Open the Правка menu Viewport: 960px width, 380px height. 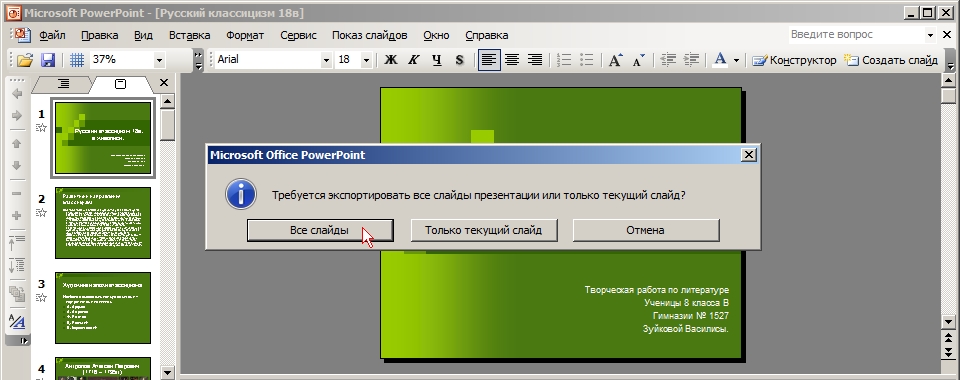pyautogui.click(x=100, y=35)
